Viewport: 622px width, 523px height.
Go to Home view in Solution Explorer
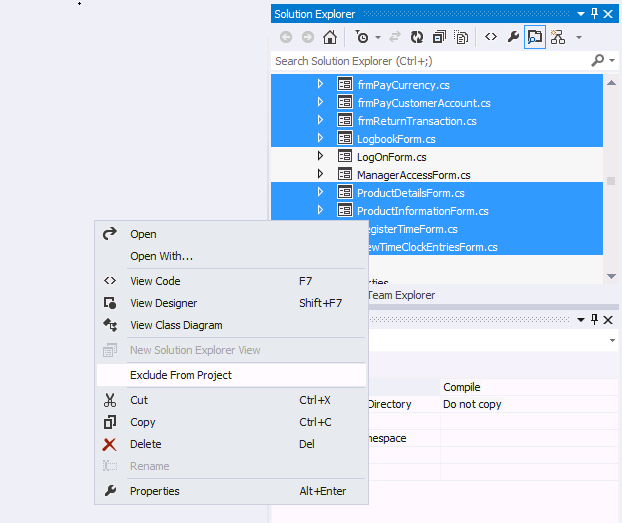pos(330,37)
